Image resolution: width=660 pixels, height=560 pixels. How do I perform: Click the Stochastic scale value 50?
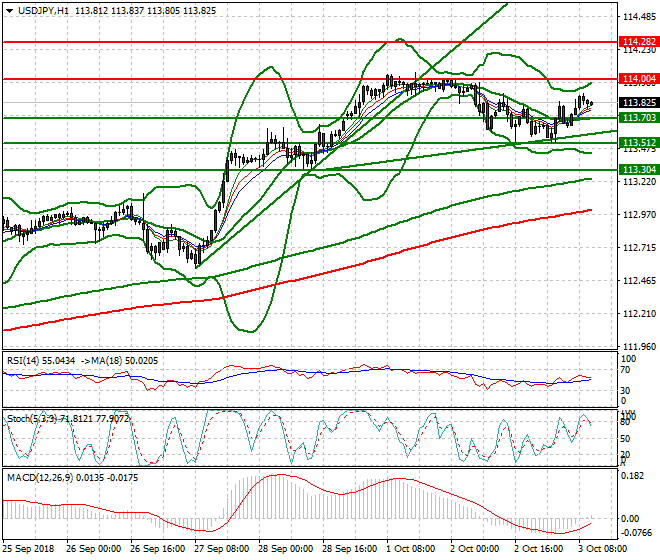[x=625, y=439]
